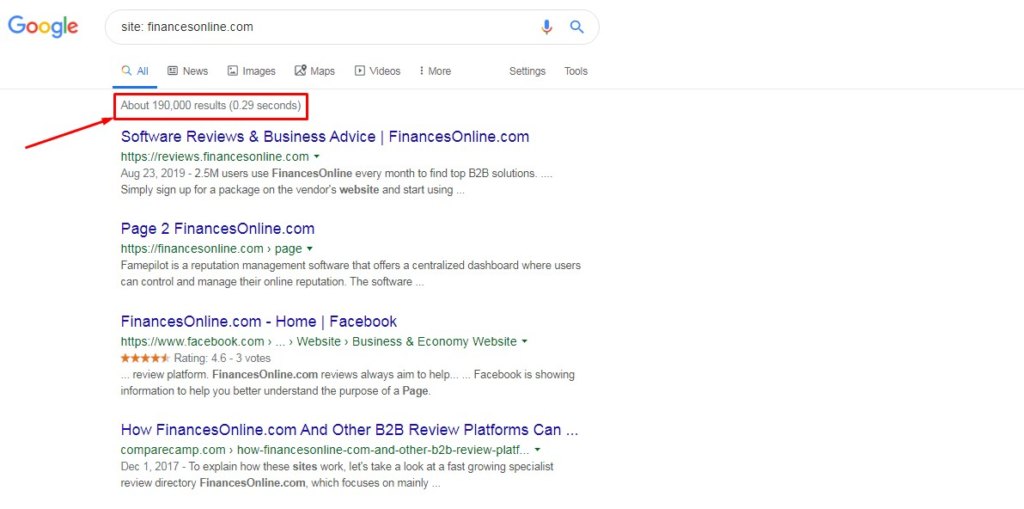Switch to the Videos tab
Viewport: 1024px width, 509px height.
[377, 71]
